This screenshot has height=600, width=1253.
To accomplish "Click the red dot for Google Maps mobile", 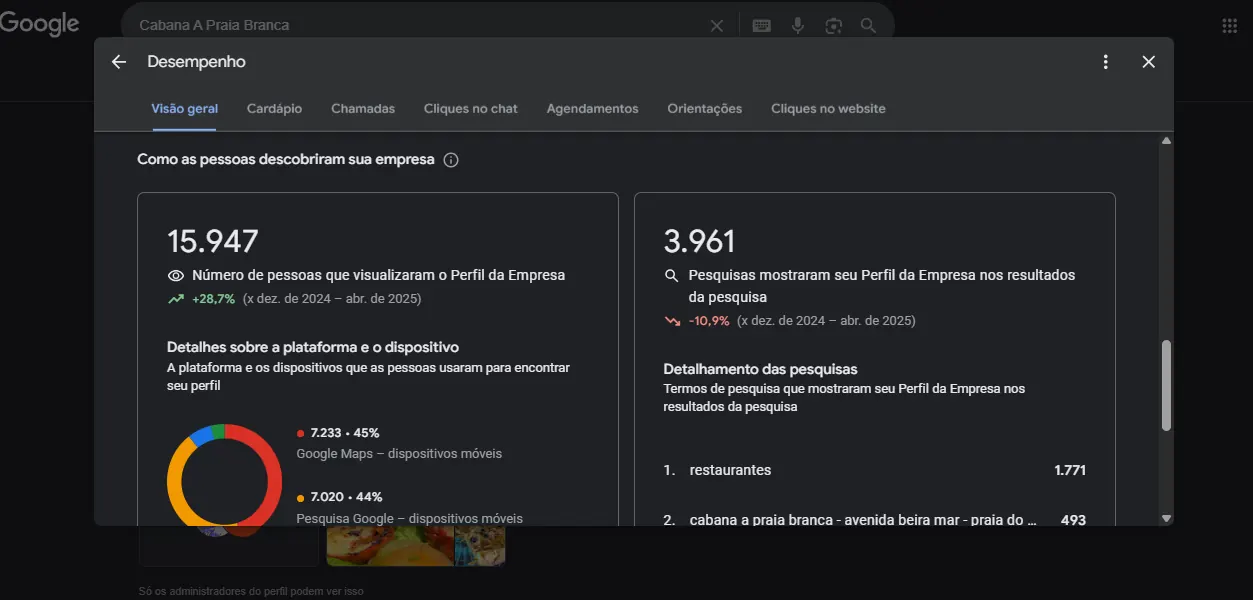I will point(300,433).
